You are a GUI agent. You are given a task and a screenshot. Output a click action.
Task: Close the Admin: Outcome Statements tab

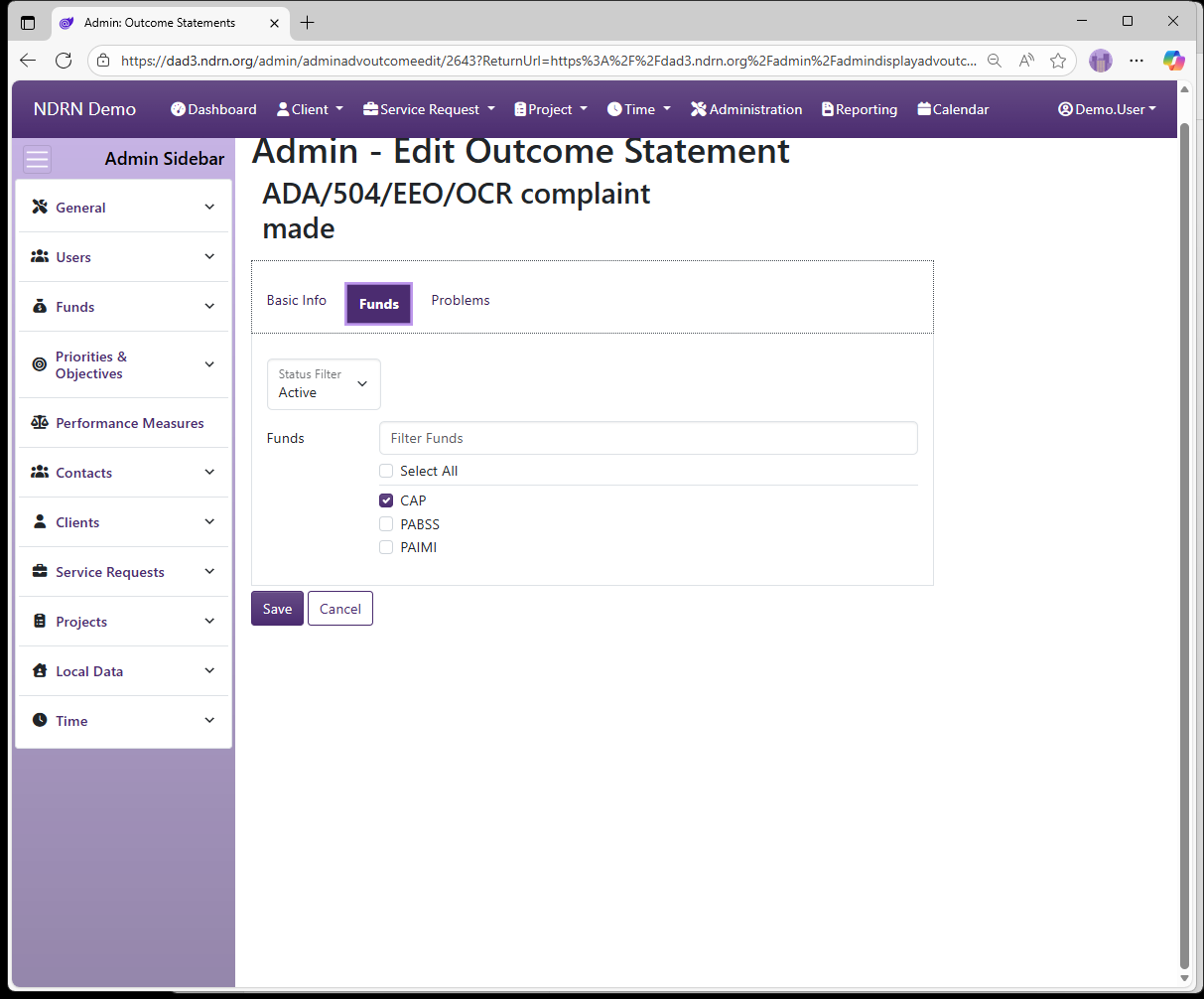pyautogui.click(x=275, y=22)
